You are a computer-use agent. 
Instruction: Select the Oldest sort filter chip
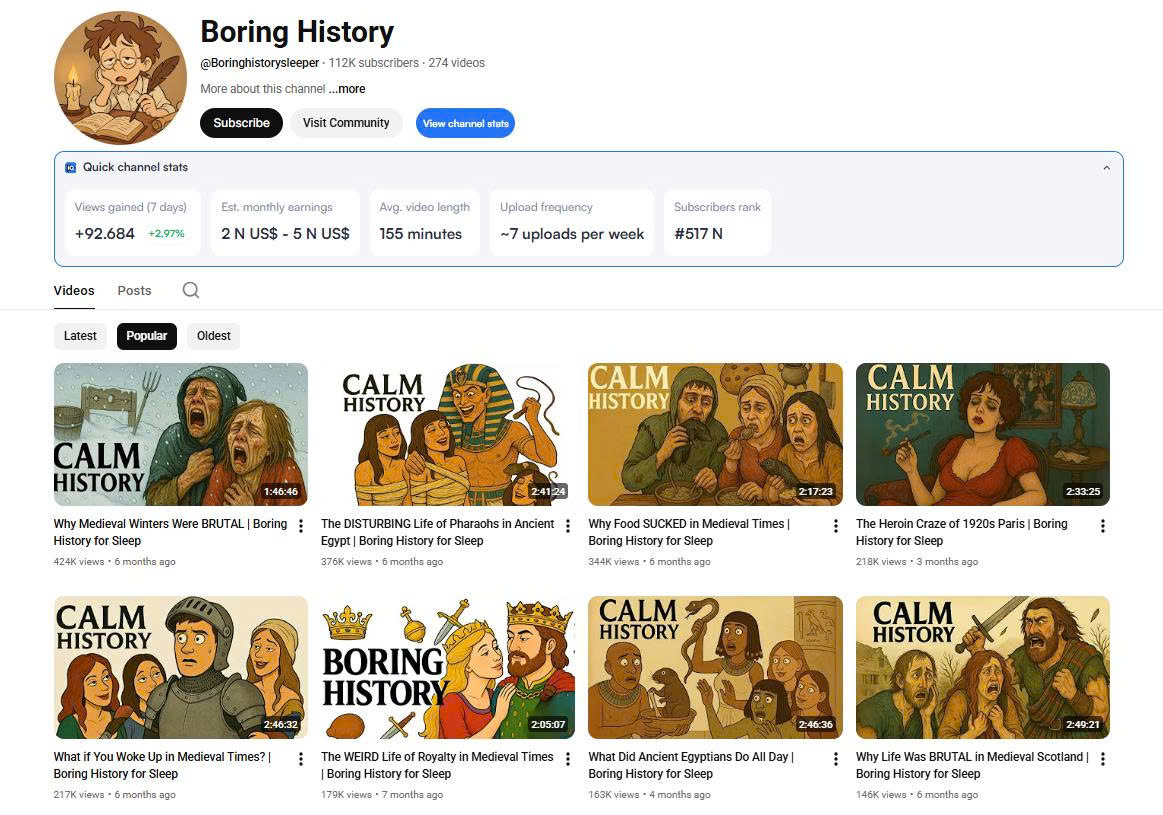214,336
